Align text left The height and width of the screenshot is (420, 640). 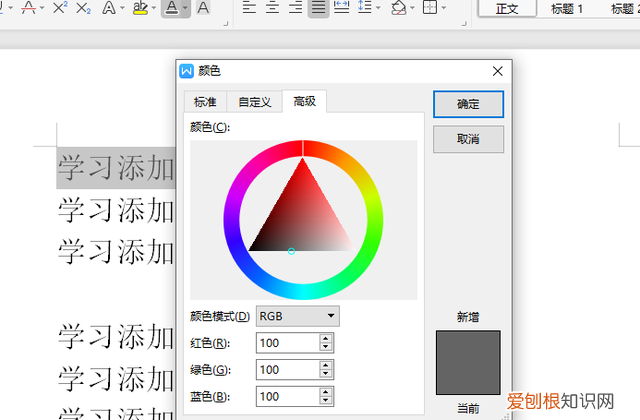point(249,7)
